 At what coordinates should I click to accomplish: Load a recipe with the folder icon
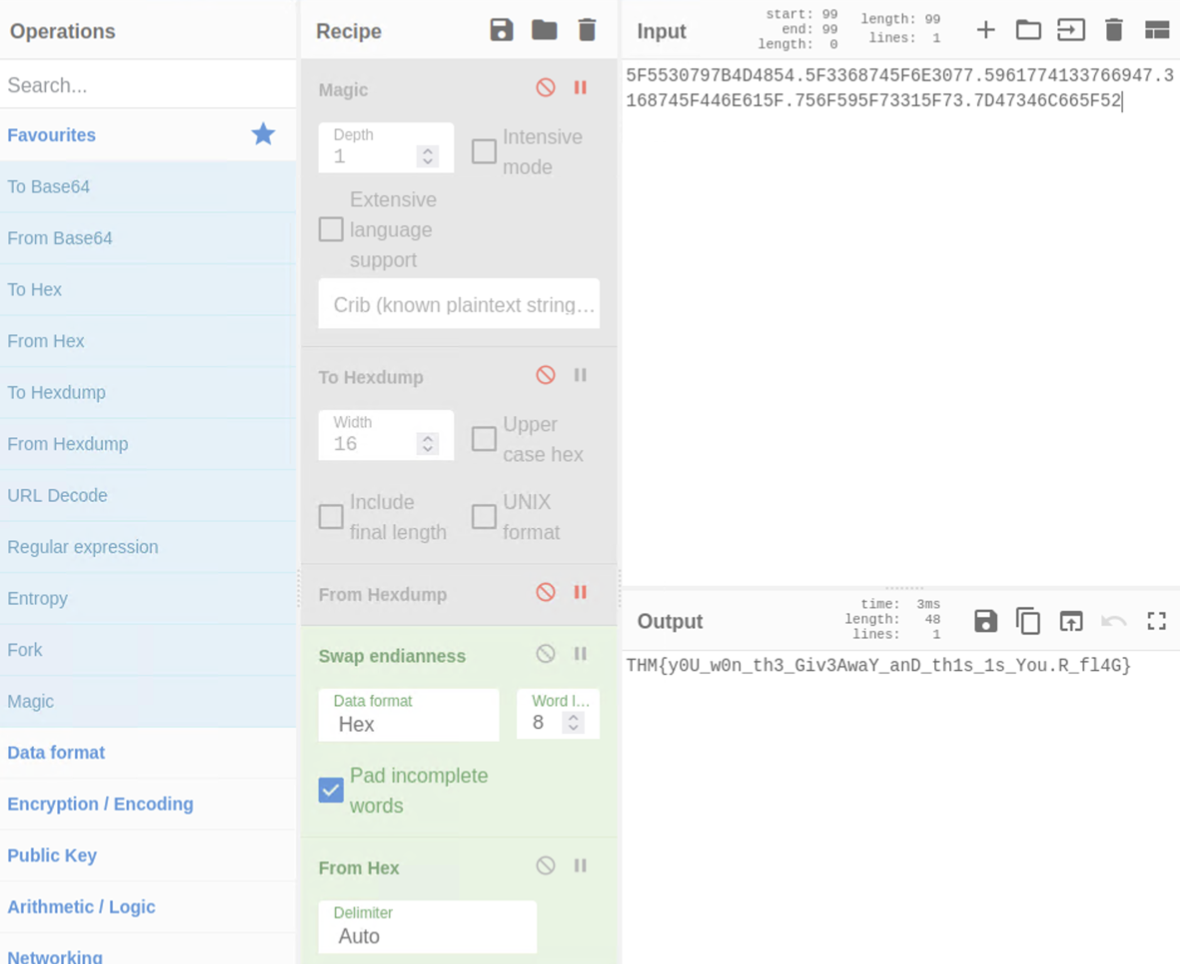click(x=544, y=30)
